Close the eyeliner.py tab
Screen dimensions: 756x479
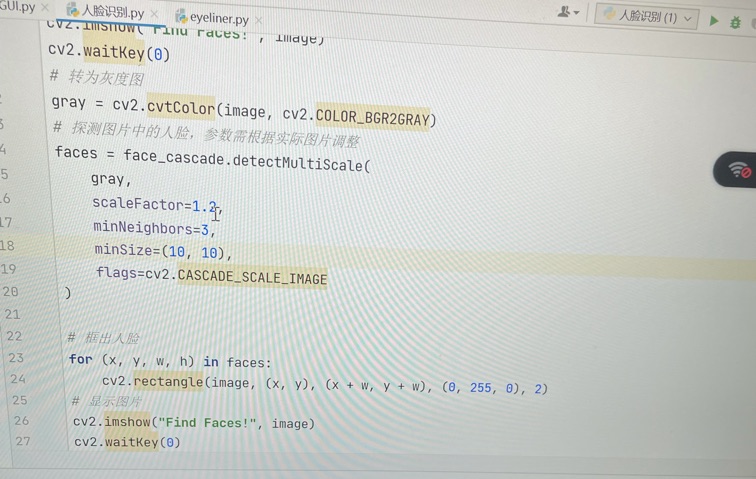point(258,20)
